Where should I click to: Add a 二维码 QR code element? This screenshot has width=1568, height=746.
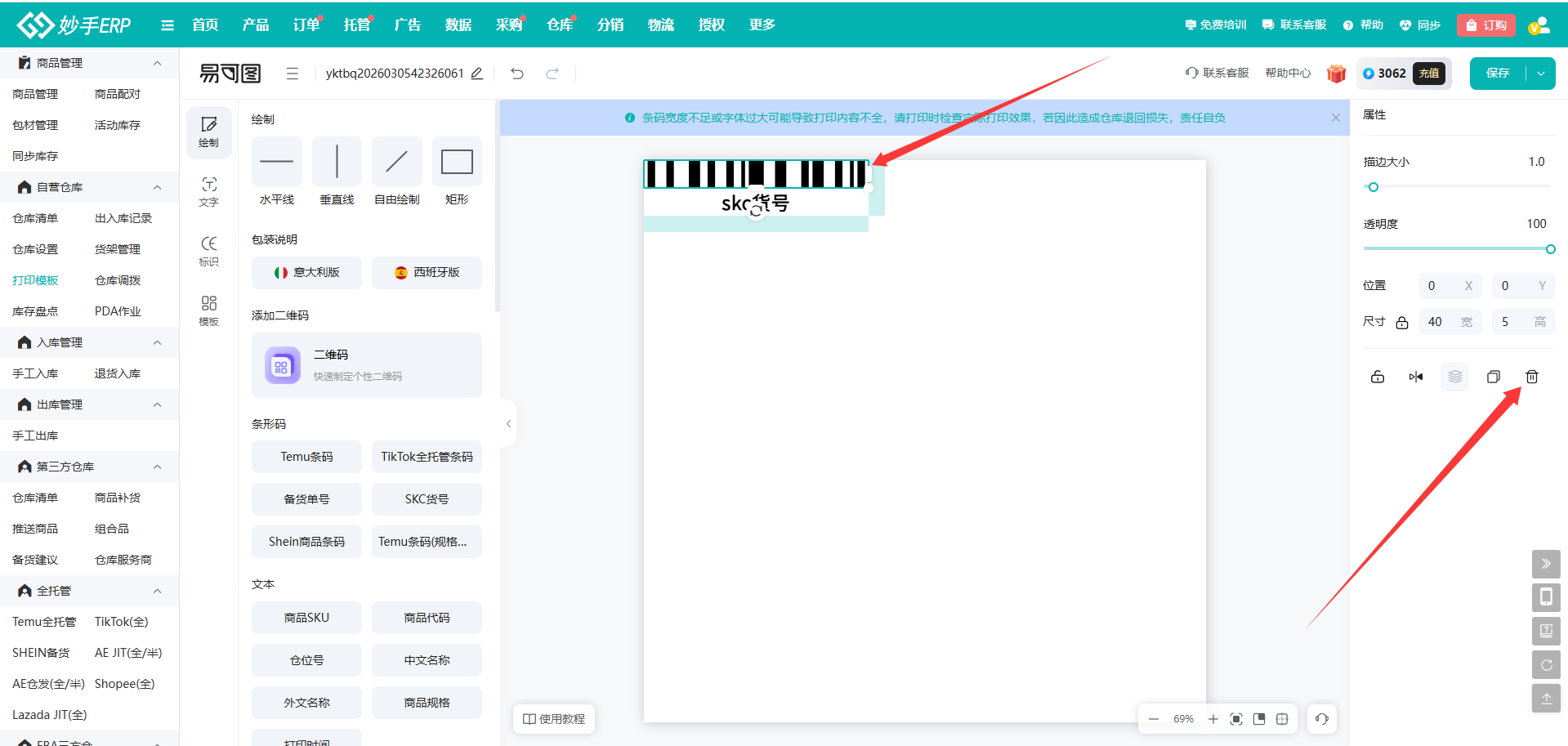tap(367, 365)
